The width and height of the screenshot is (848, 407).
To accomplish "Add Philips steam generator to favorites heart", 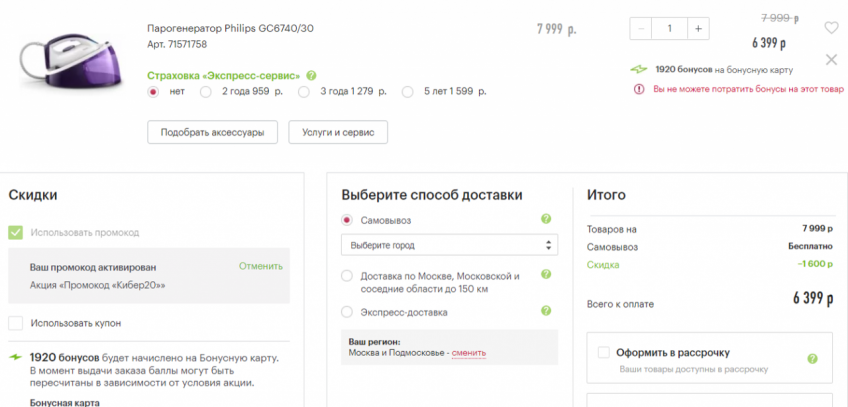I will click(x=831, y=28).
